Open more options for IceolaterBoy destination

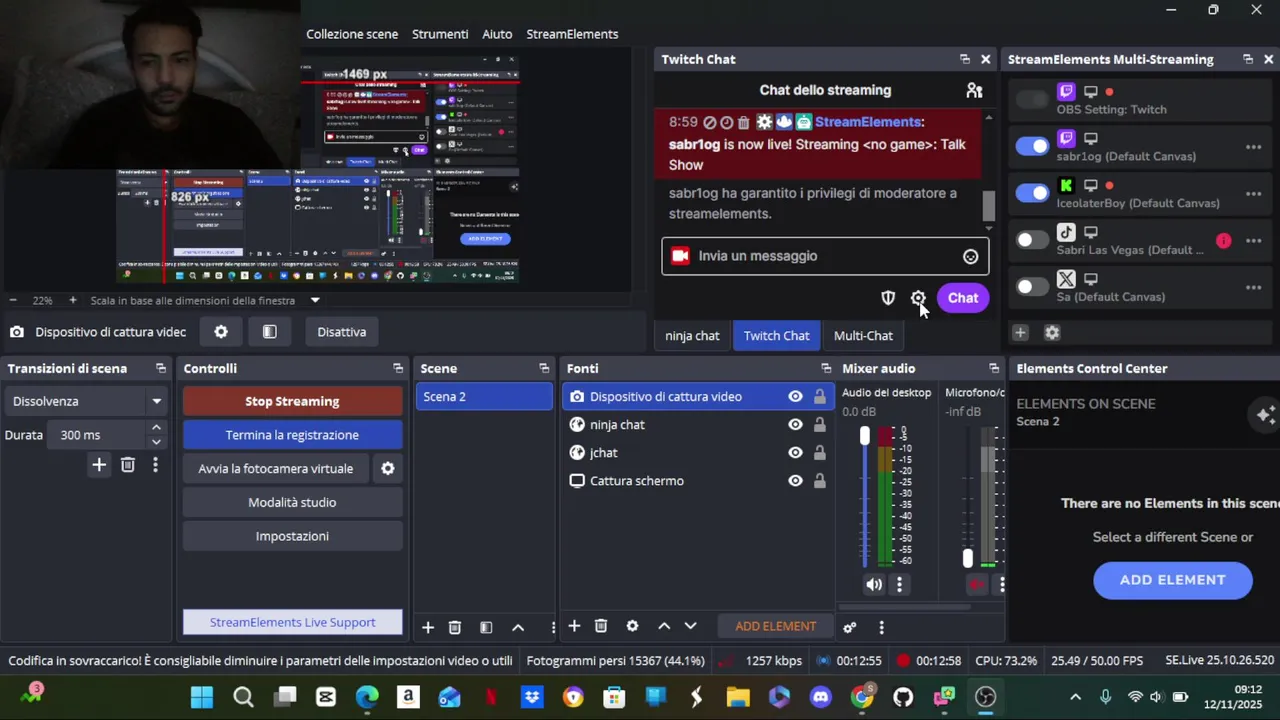point(1253,194)
